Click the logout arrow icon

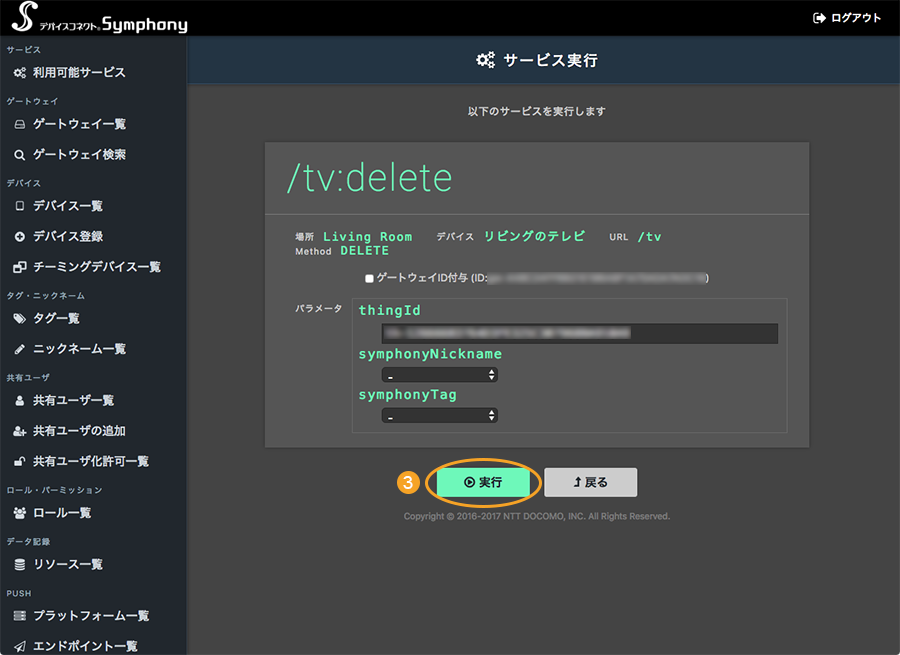pyautogui.click(x=819, y=18)
